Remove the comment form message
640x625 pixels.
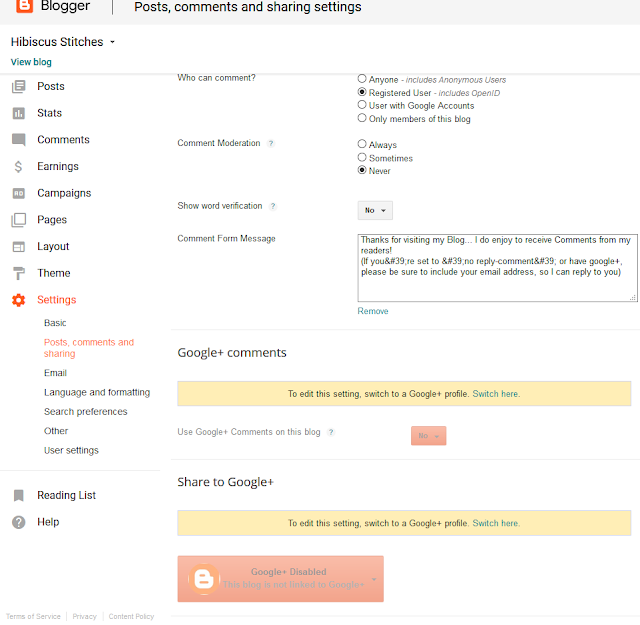(373, 311)
